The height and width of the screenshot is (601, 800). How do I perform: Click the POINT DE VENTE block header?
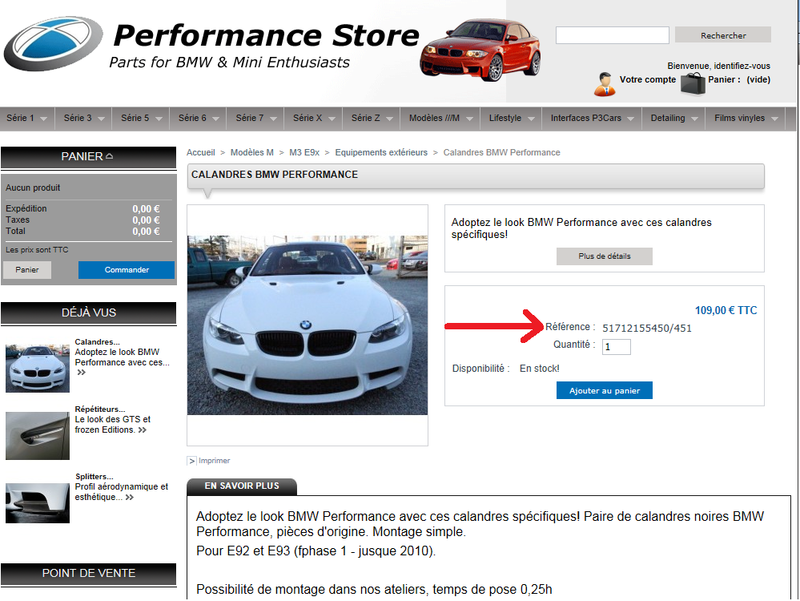tap(88, 573)
